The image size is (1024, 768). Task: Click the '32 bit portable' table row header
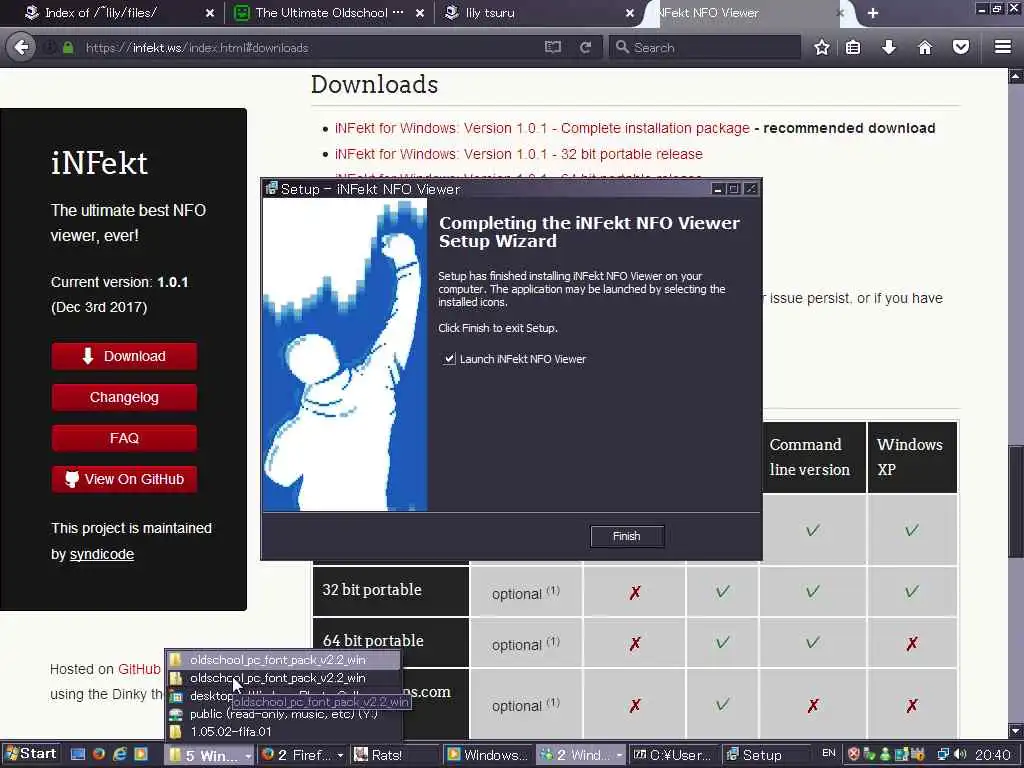coord(391,591)
